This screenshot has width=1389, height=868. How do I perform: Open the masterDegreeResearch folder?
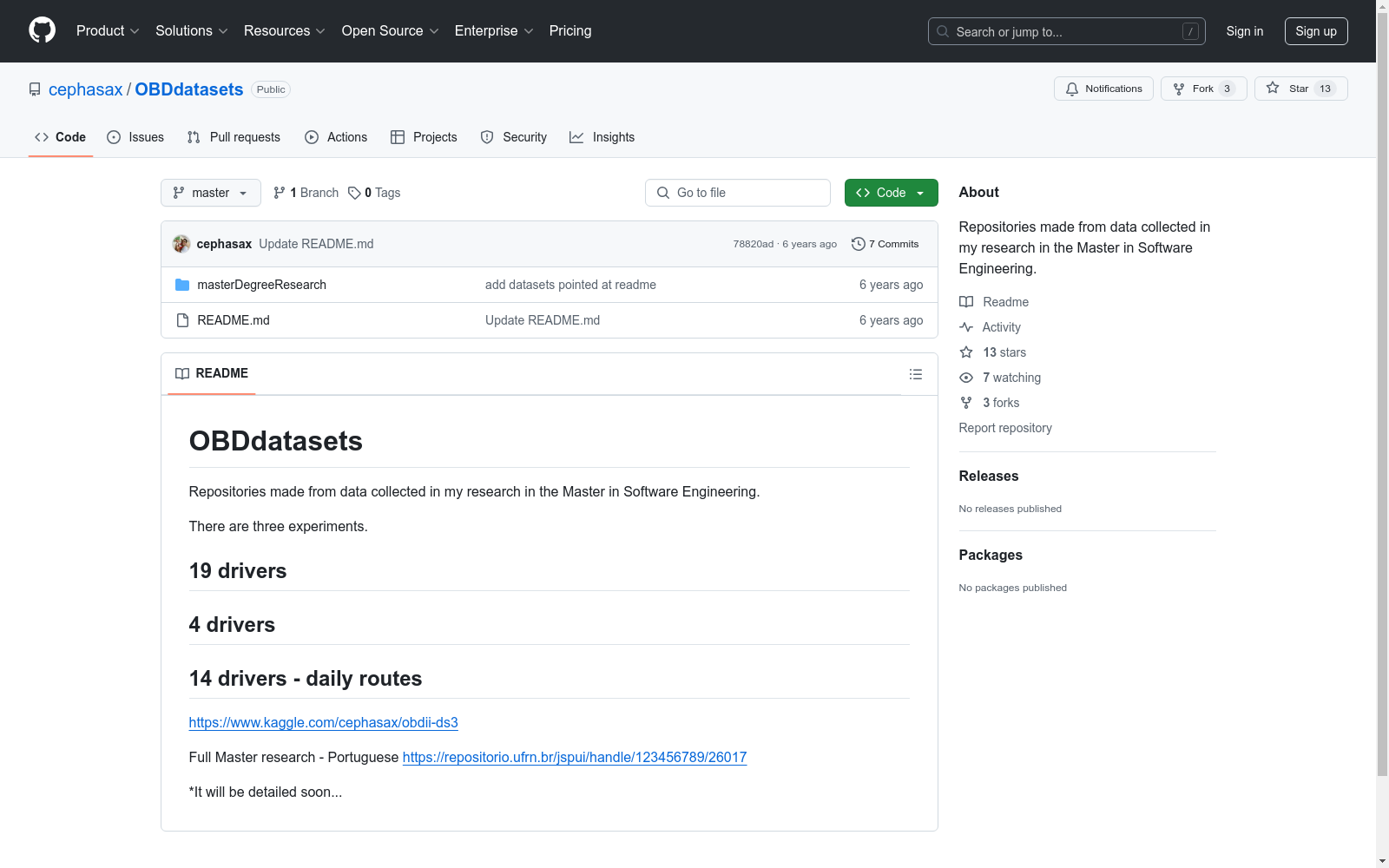(262, 285)
